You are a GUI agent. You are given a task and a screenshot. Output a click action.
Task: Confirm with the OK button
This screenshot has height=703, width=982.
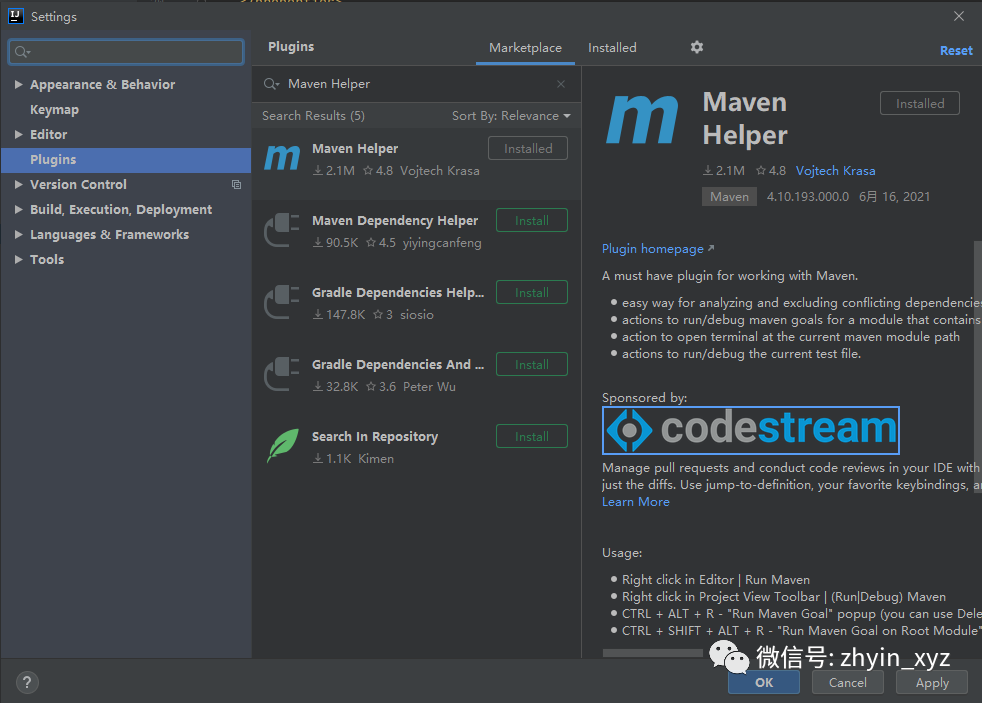coord(763,682)
